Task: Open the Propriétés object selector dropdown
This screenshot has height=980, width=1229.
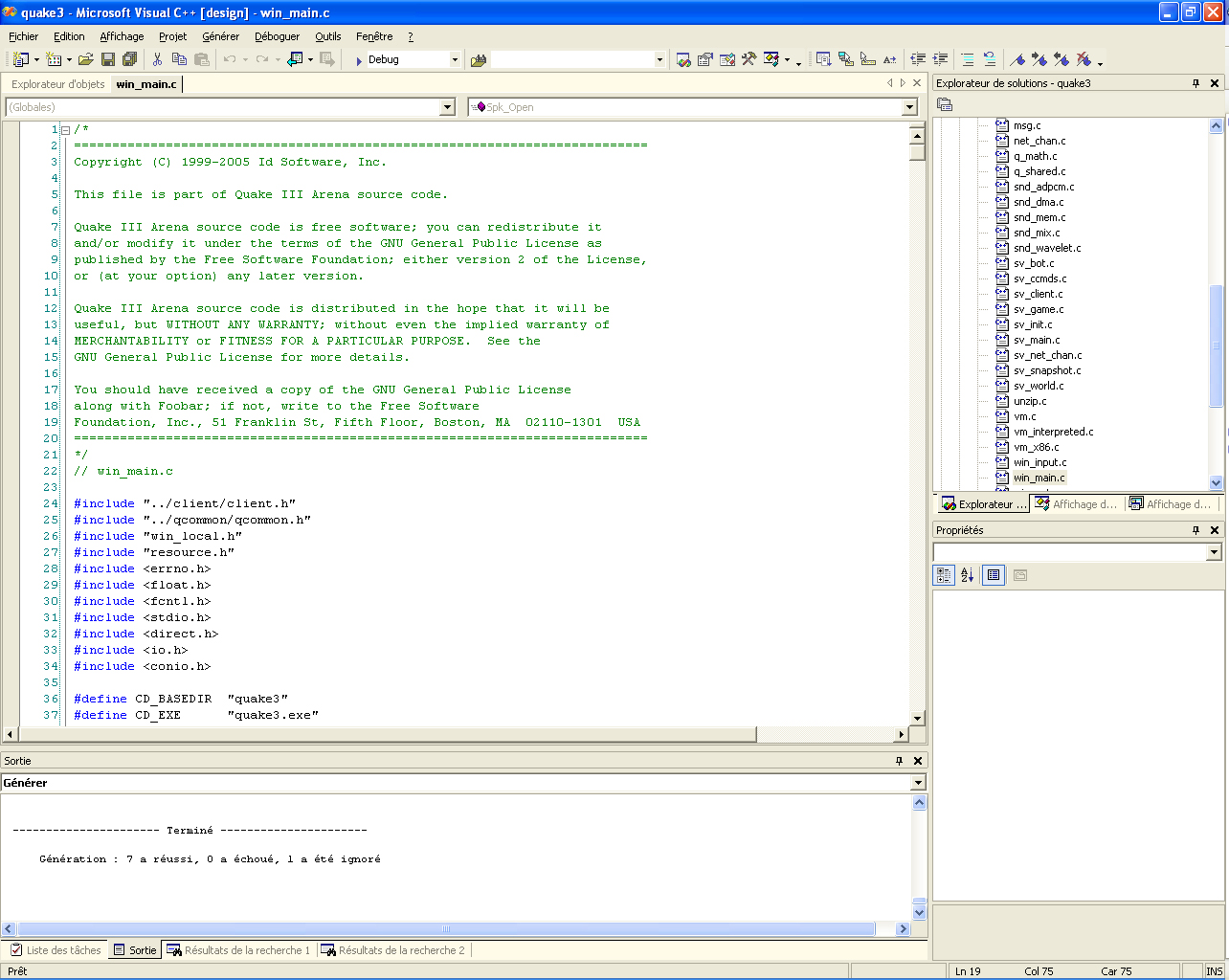Action: (1214, 552)
